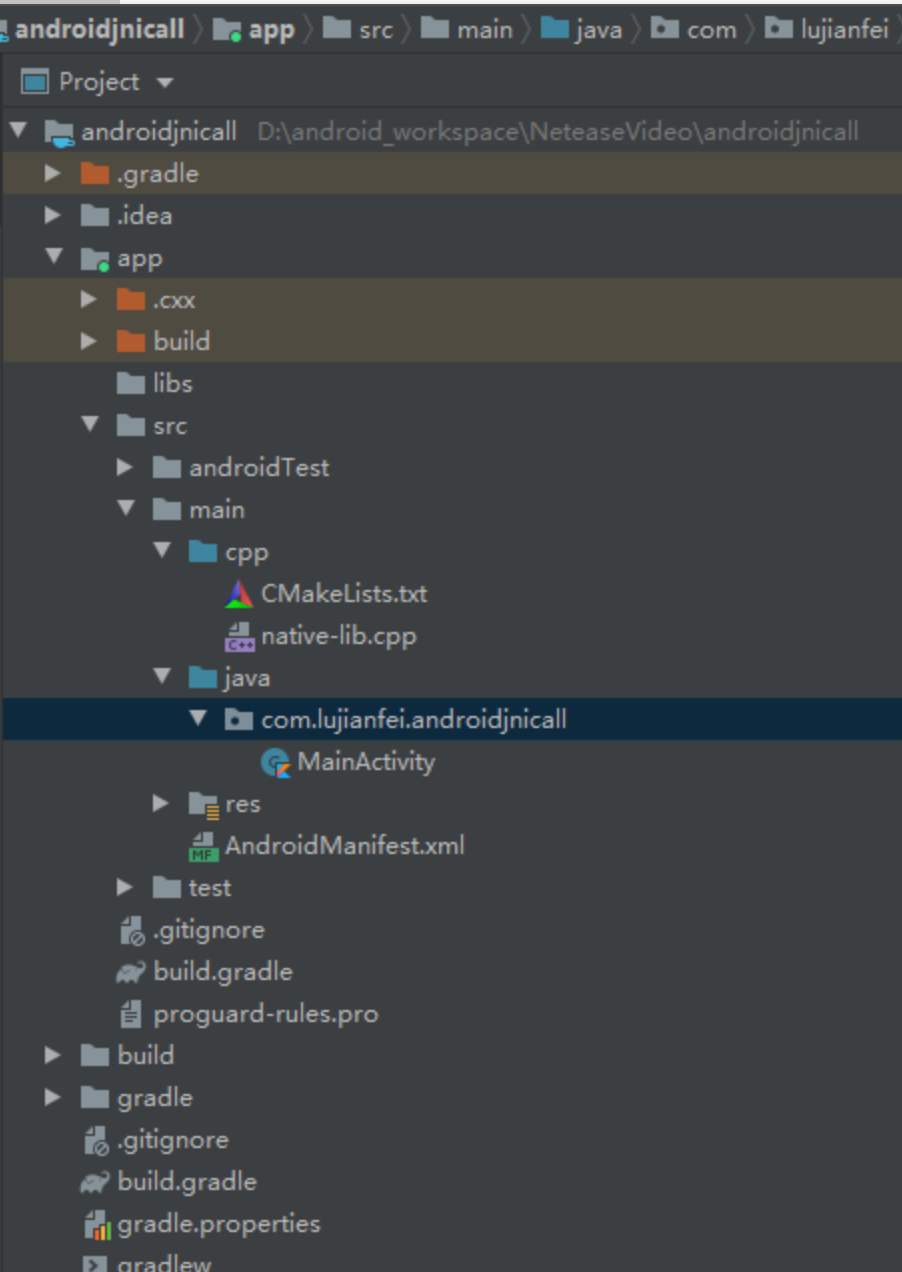Viewport: 902px width, 1272px height.
Task: Click the app module folder icon
Action: click(95, 258)
